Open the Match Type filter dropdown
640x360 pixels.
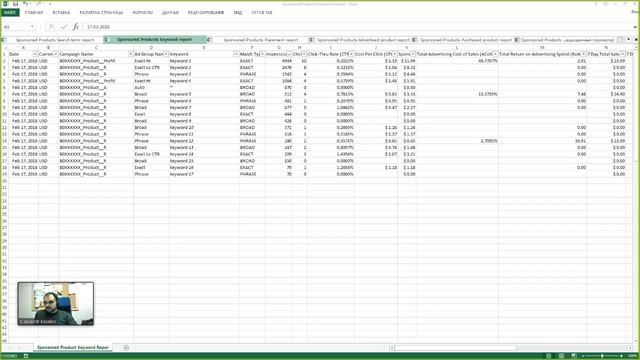(x=262, y=54)
